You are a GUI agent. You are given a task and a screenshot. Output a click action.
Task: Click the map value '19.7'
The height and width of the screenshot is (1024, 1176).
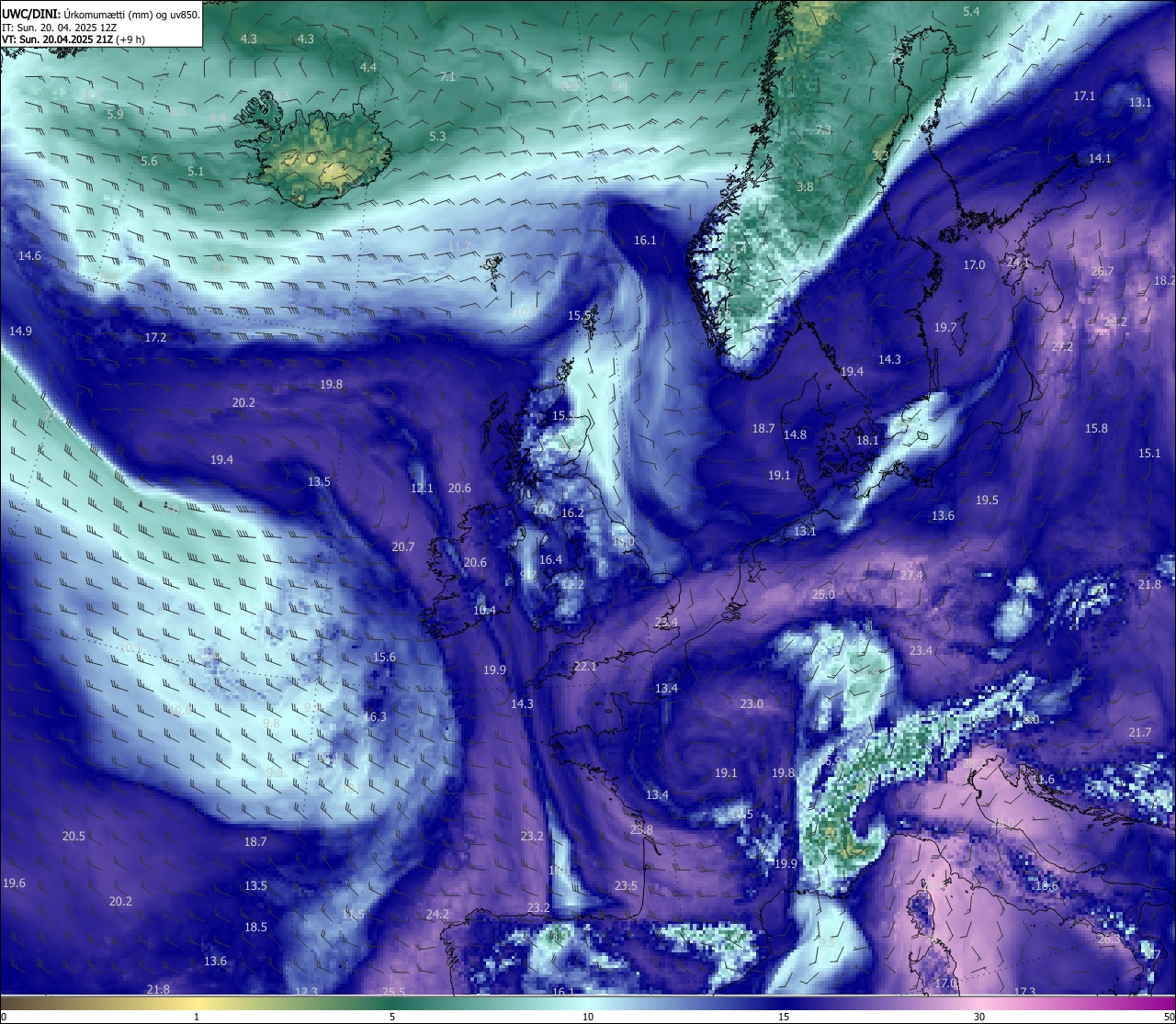coord(945,328)
